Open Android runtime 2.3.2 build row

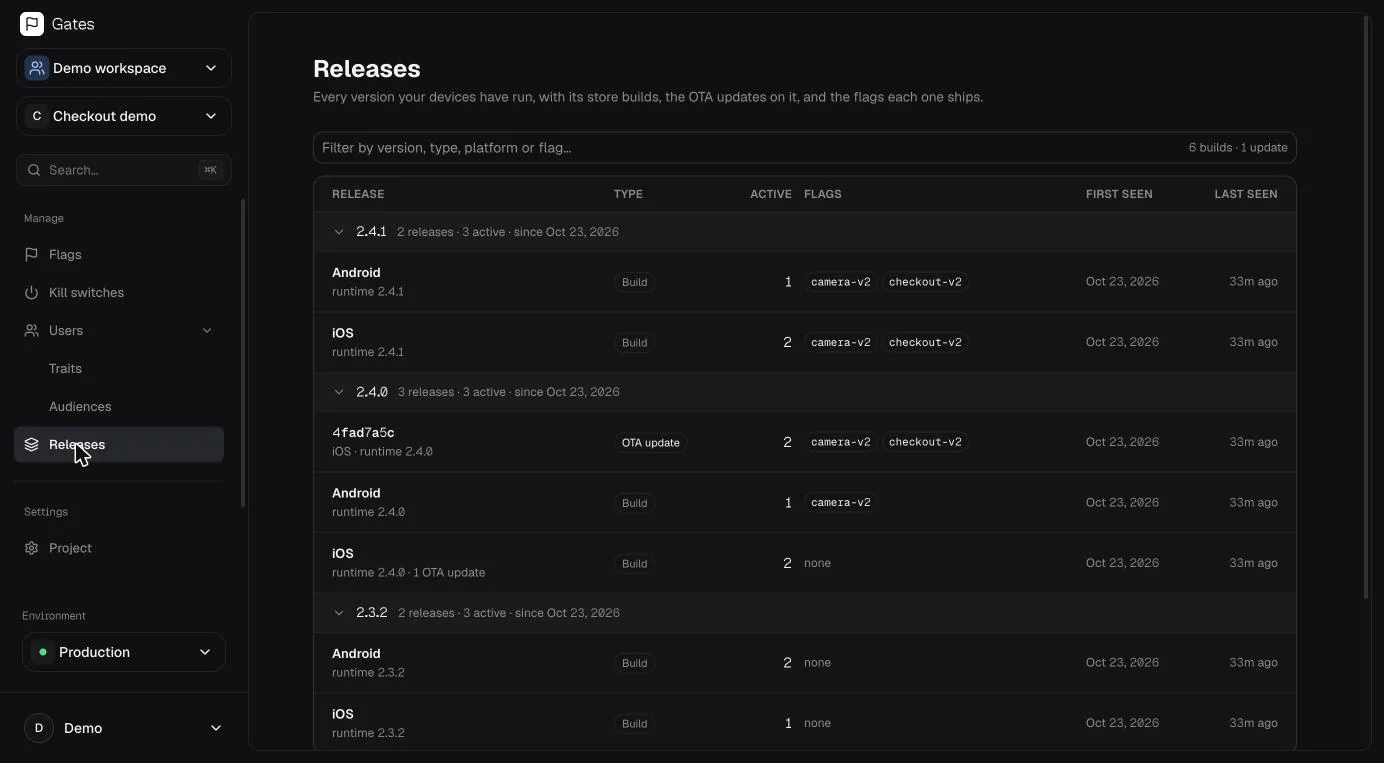805,663
